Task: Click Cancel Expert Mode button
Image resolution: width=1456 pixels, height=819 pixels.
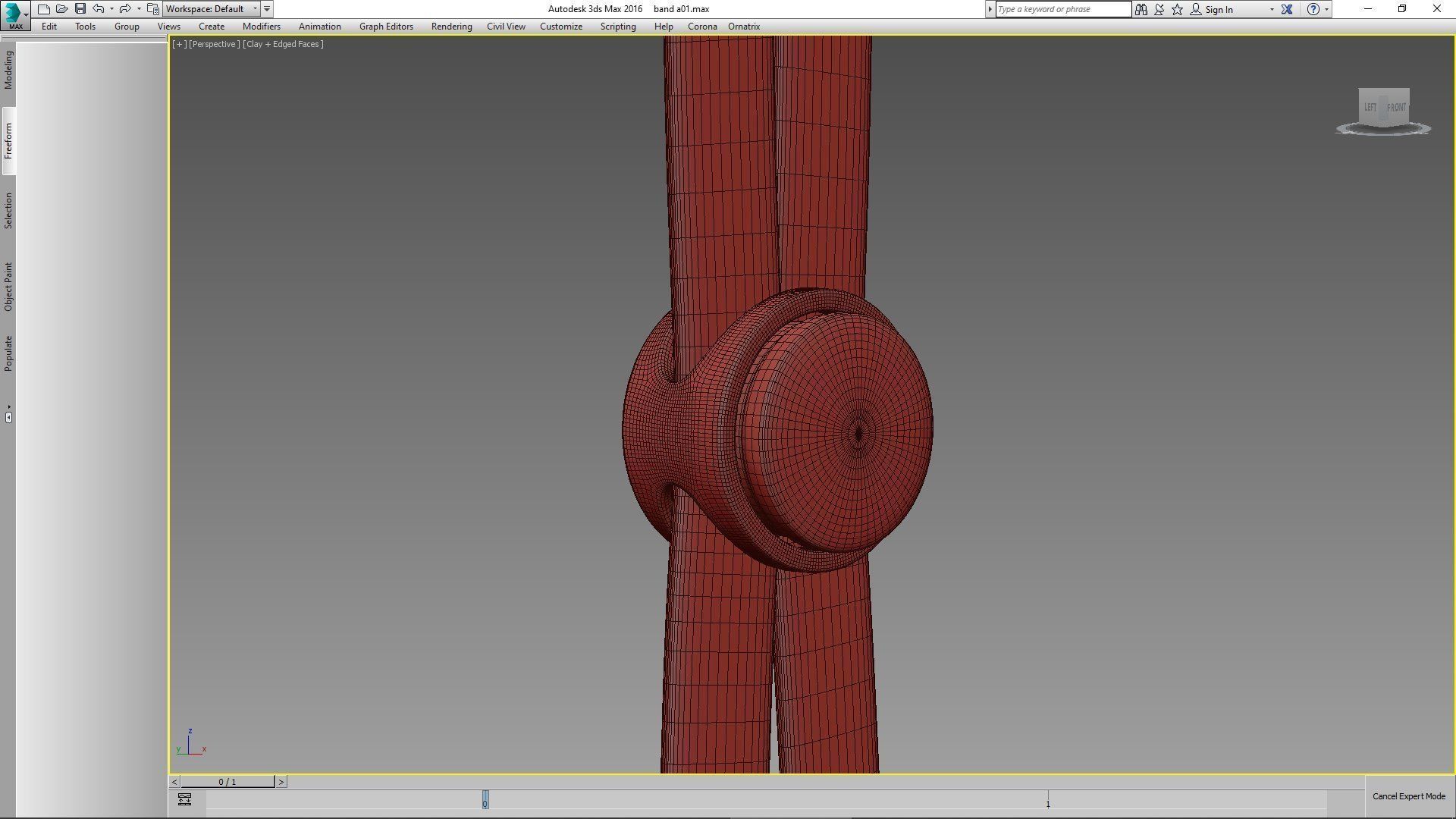Action: tap(1409, 796)
